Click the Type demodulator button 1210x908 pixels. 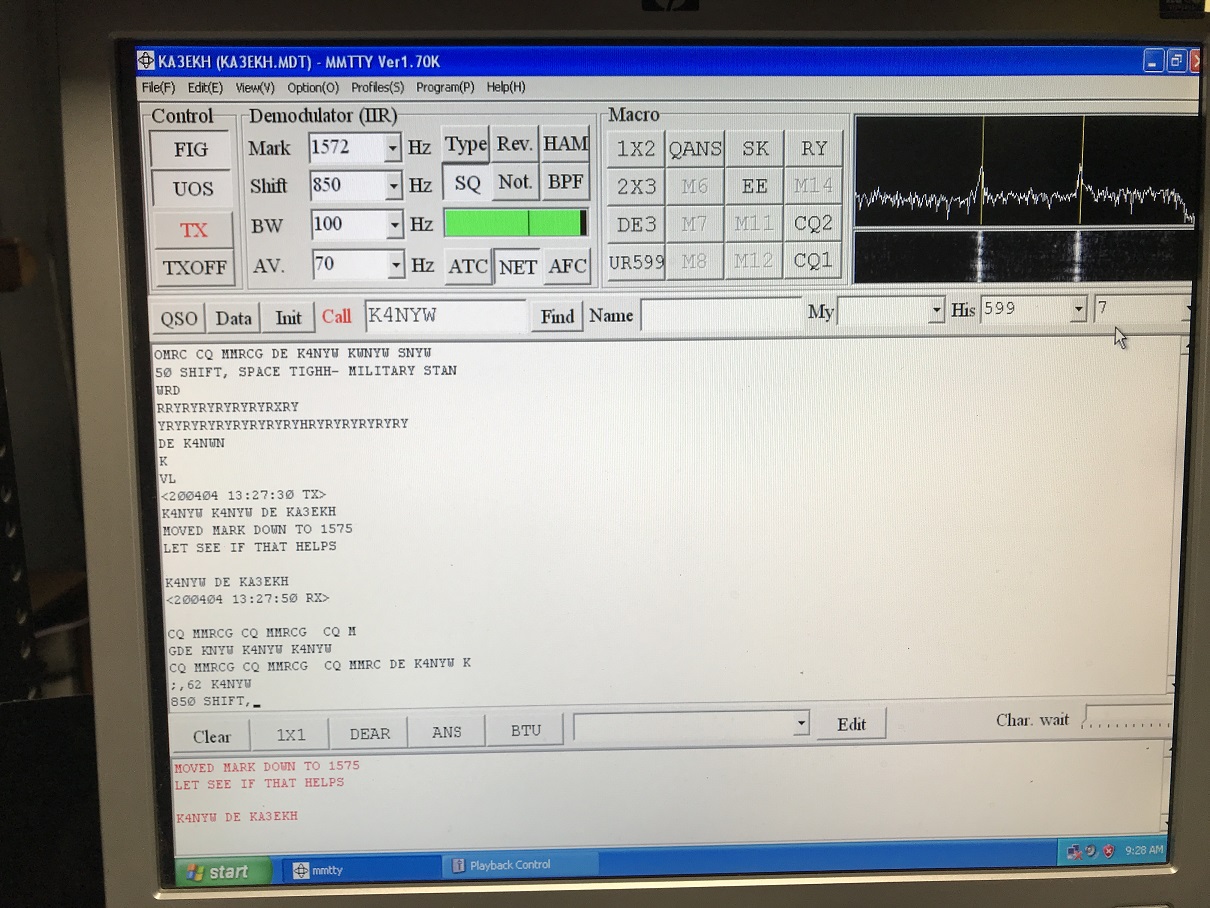pos(465,145)
